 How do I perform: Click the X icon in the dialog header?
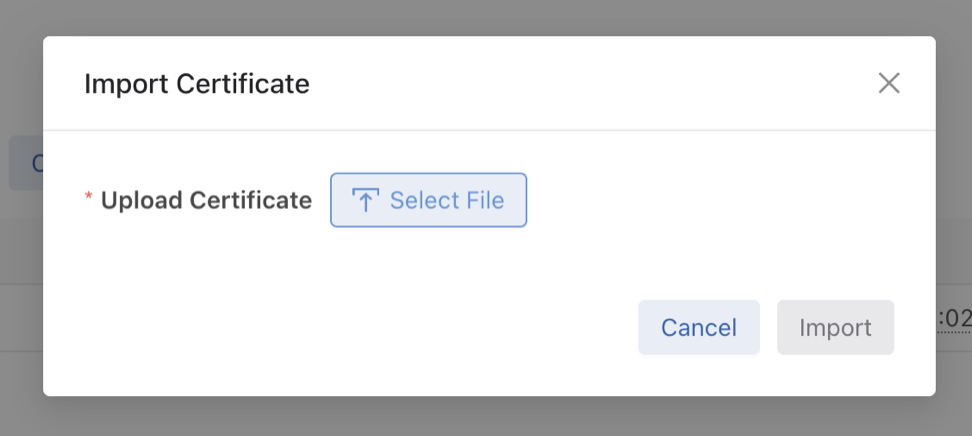(889, 83)
